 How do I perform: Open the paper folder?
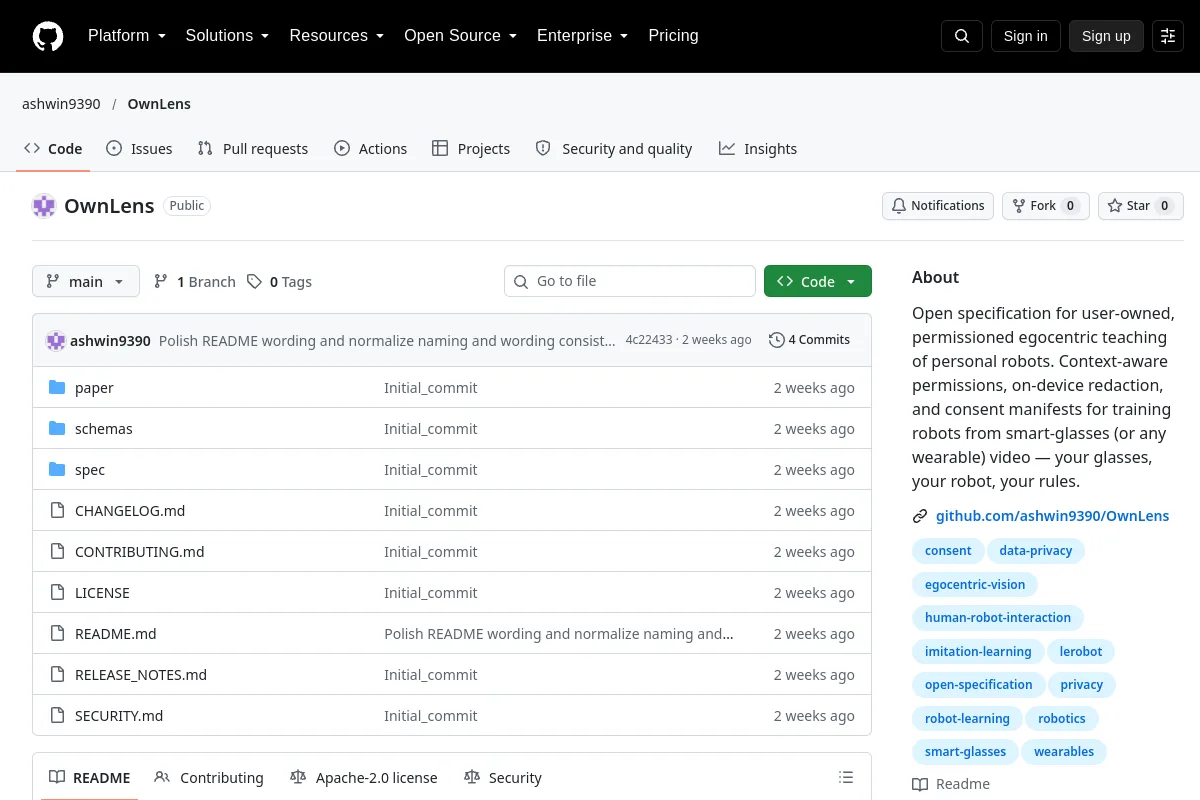pos(94,387)
